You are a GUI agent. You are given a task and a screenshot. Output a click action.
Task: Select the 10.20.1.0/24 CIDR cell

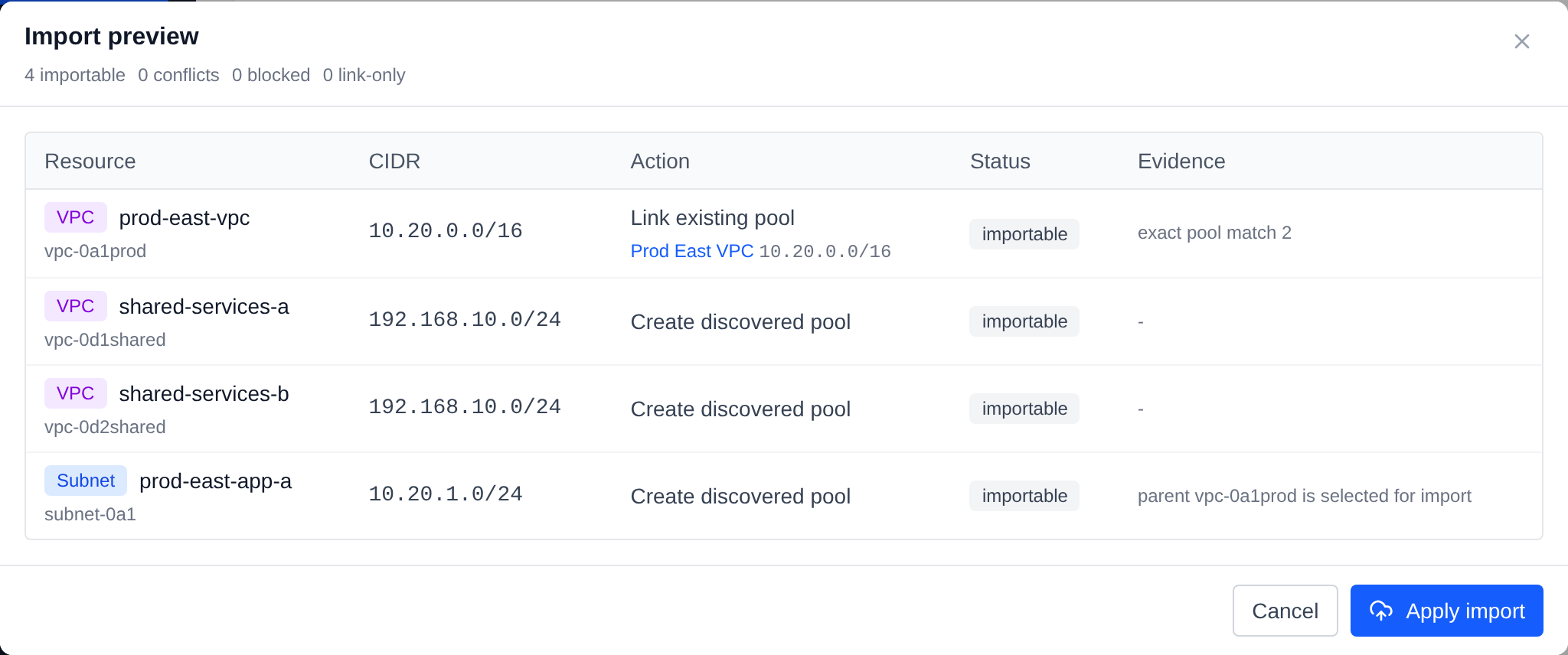pyautogui.click(x=446, y=494)
